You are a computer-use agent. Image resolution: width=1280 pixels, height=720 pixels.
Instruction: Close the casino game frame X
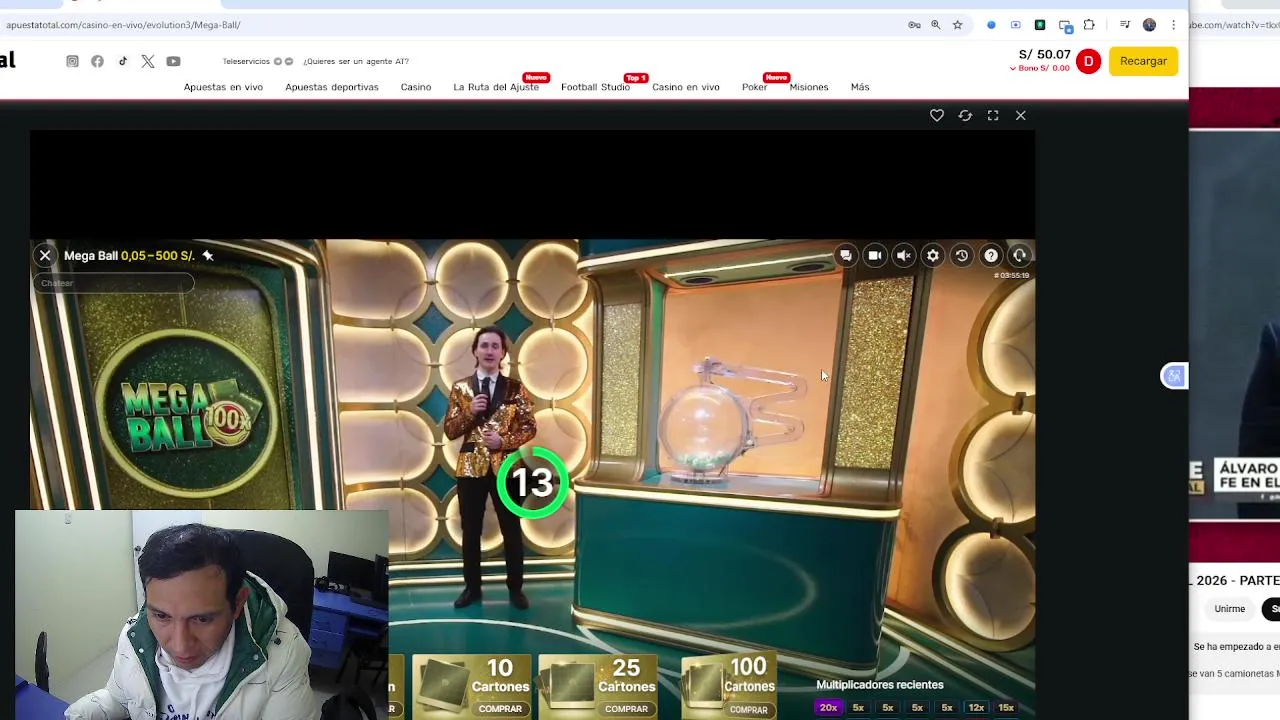click(x=1021, y=116)
